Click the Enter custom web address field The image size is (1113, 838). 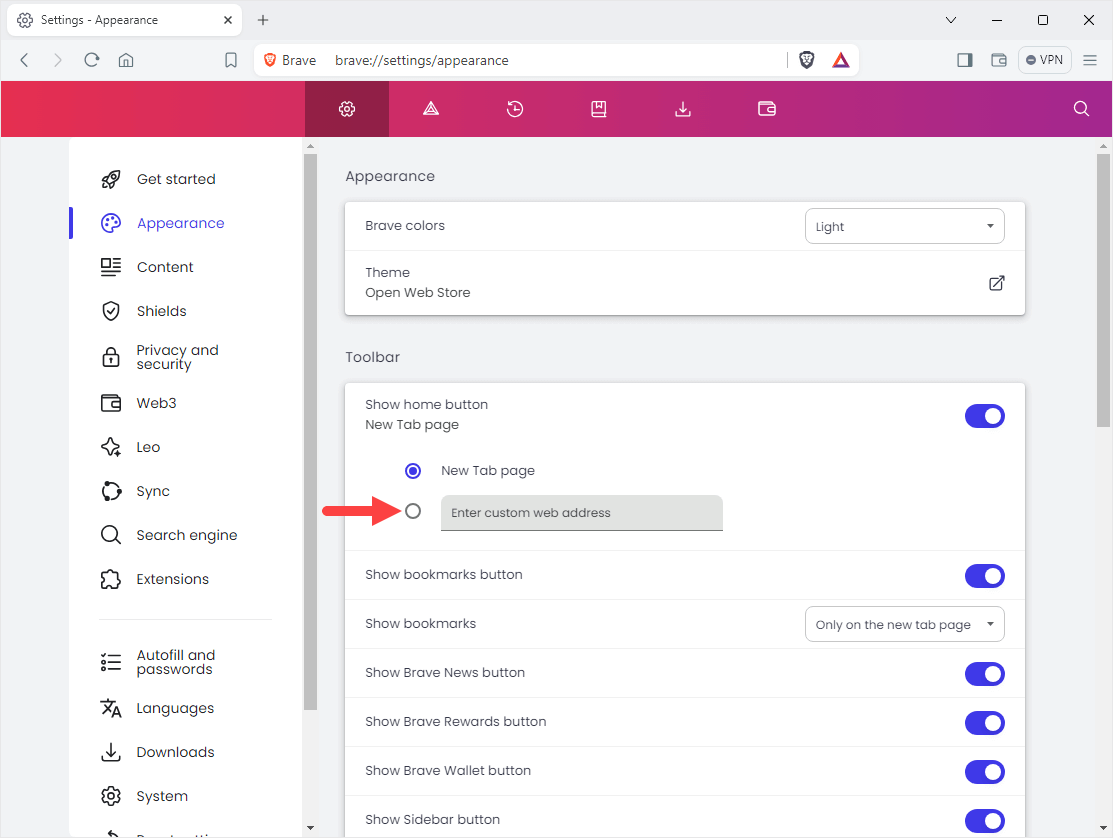(581, 512)
